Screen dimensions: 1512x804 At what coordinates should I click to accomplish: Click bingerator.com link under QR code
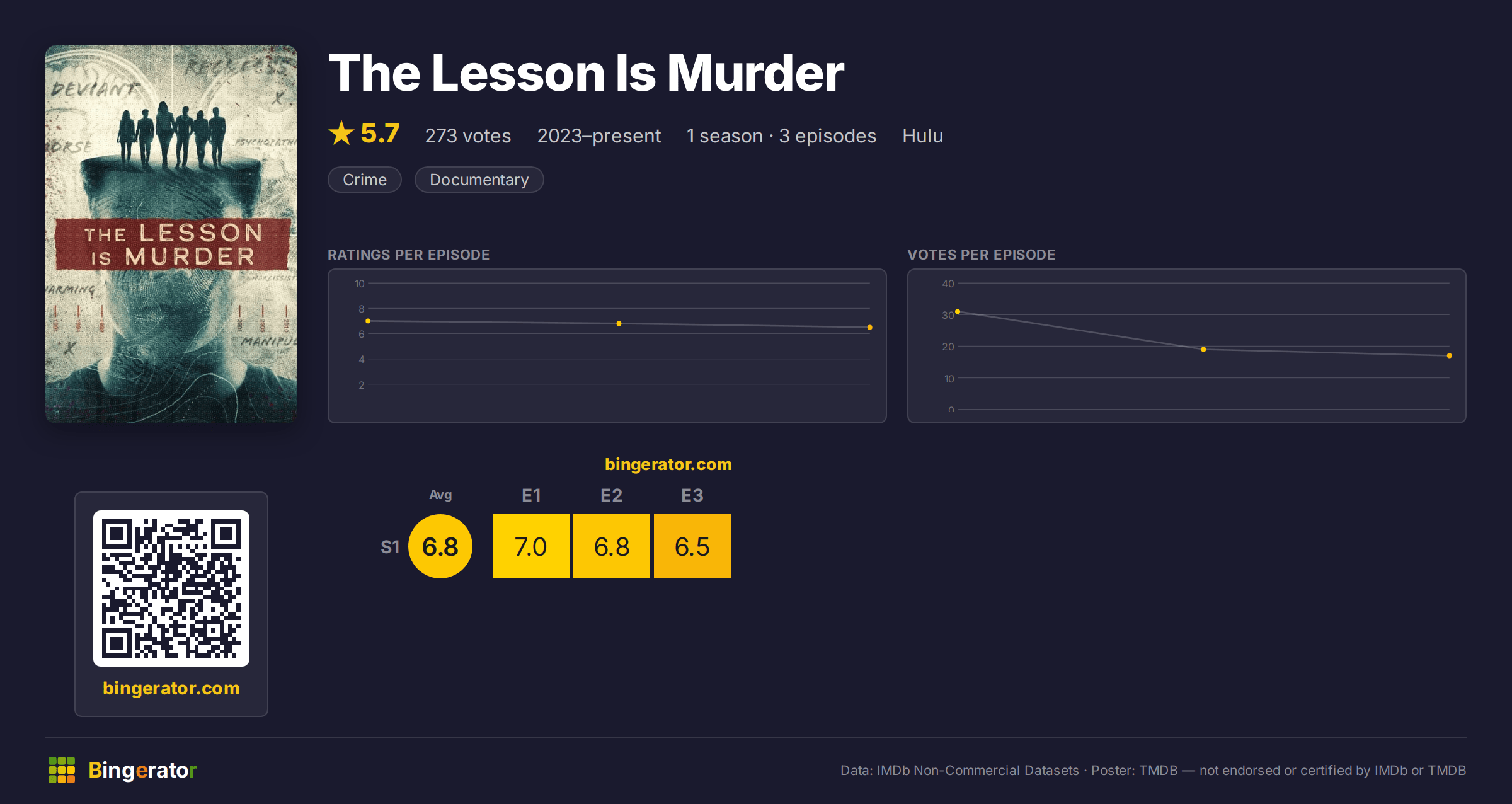pos(171,688)
